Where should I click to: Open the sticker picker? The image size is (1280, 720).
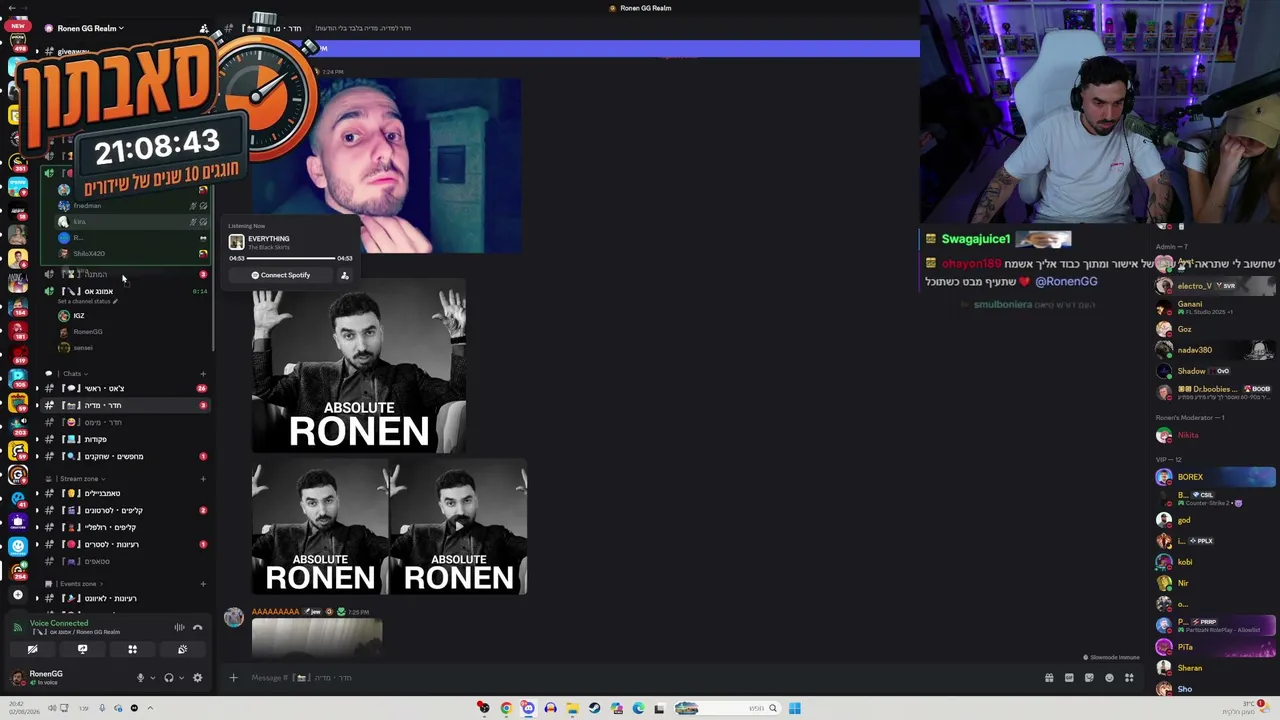(x=1089, y=678)
